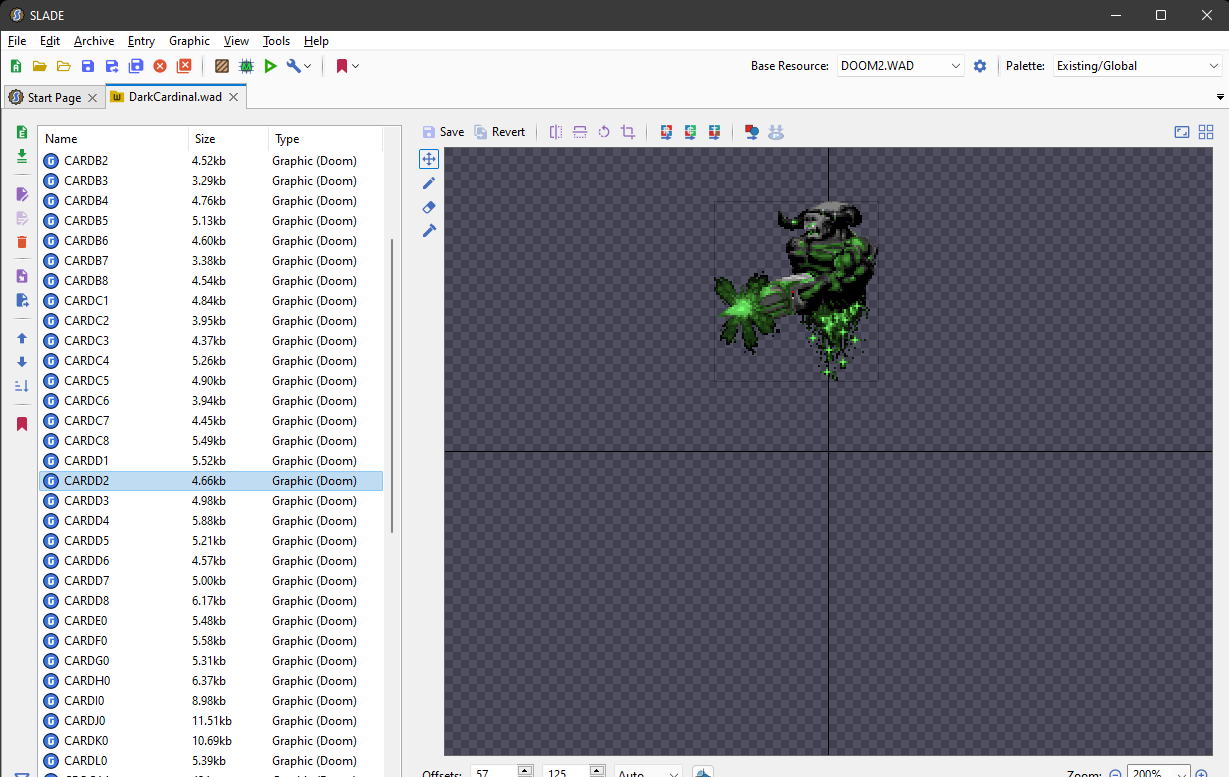Select the Drag offsets move tool
The height and width of the screenshot is (777, 1229).
point(429,159)
